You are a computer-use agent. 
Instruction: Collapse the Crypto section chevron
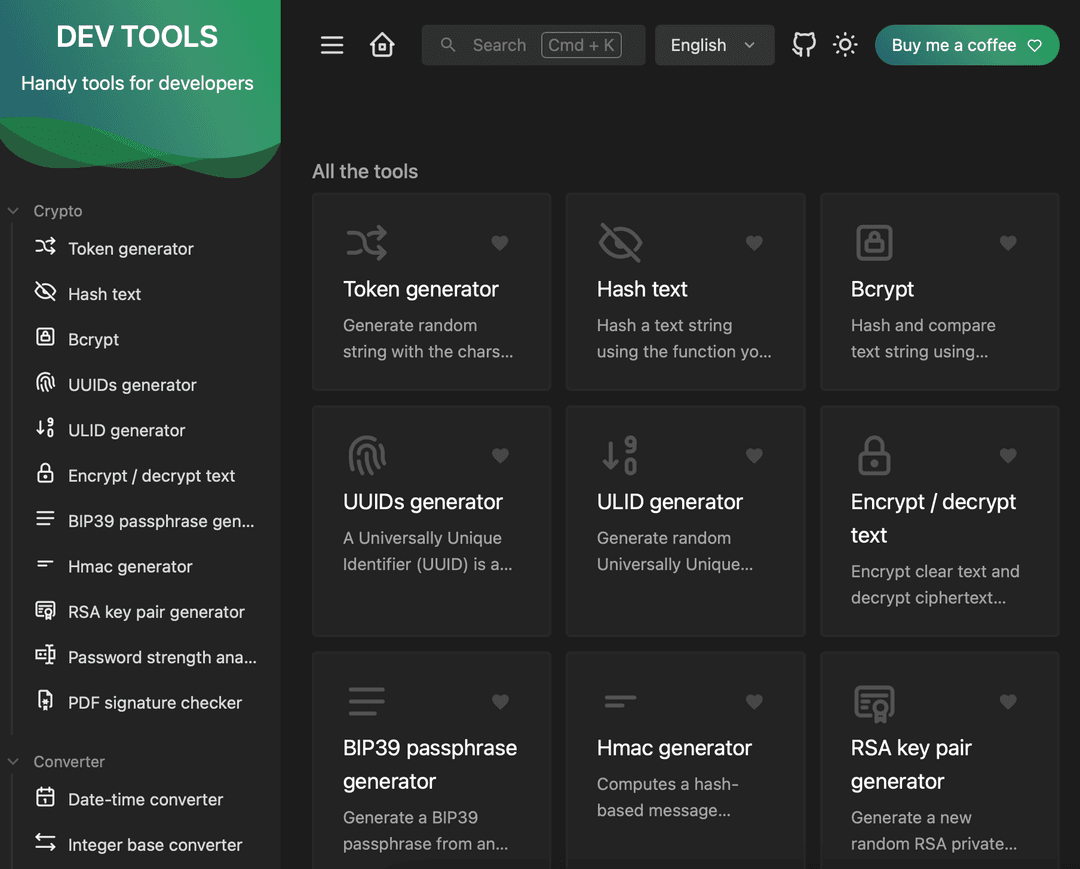click(x=13, y=211)
